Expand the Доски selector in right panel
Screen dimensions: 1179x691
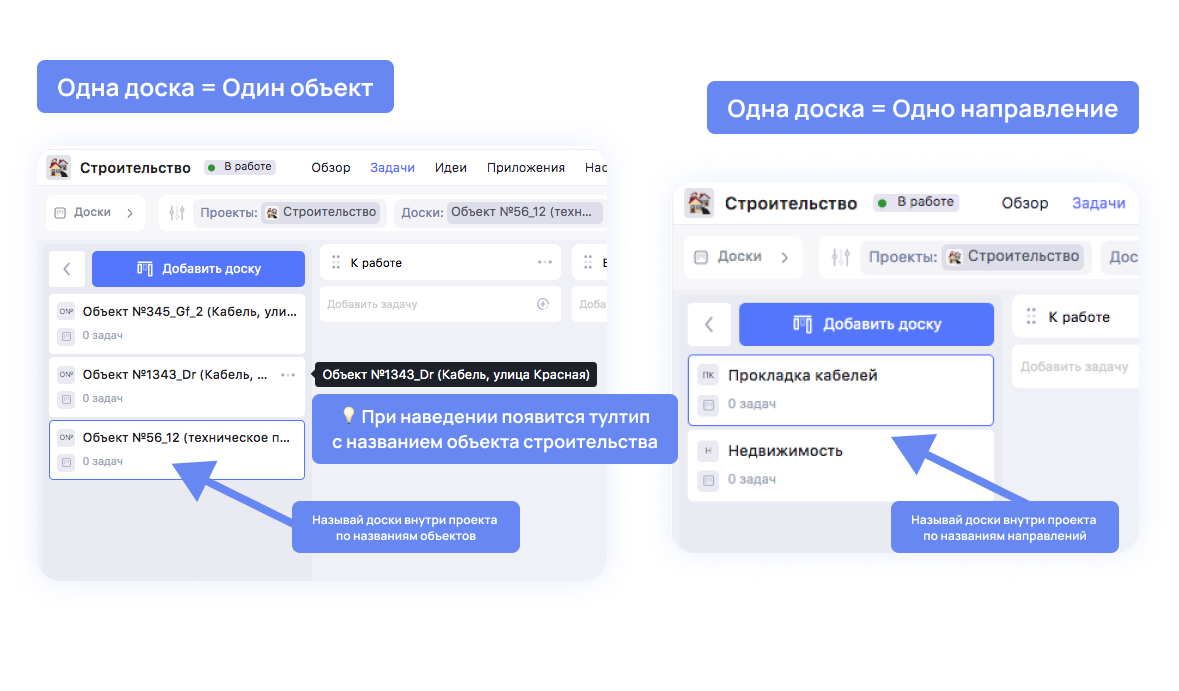pyautogui.click(x=742, y=257)
